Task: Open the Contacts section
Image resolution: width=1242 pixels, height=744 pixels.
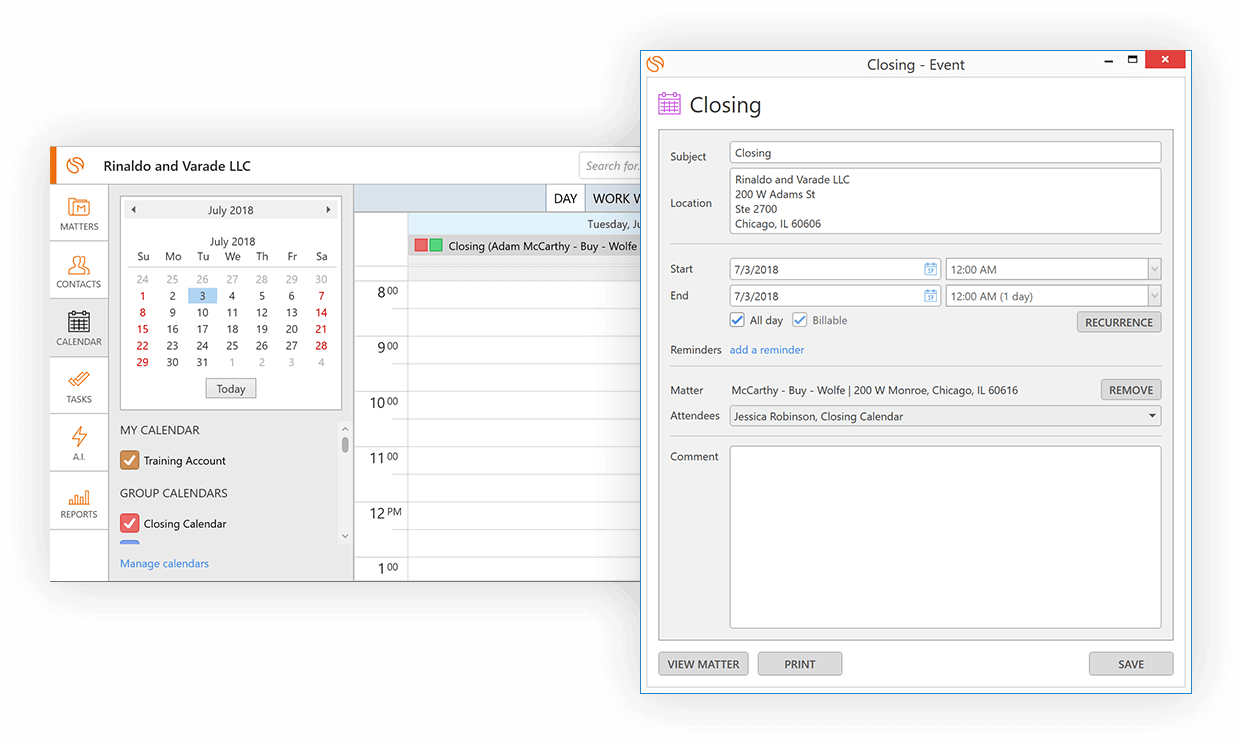Action: click(x=79, y=269)
